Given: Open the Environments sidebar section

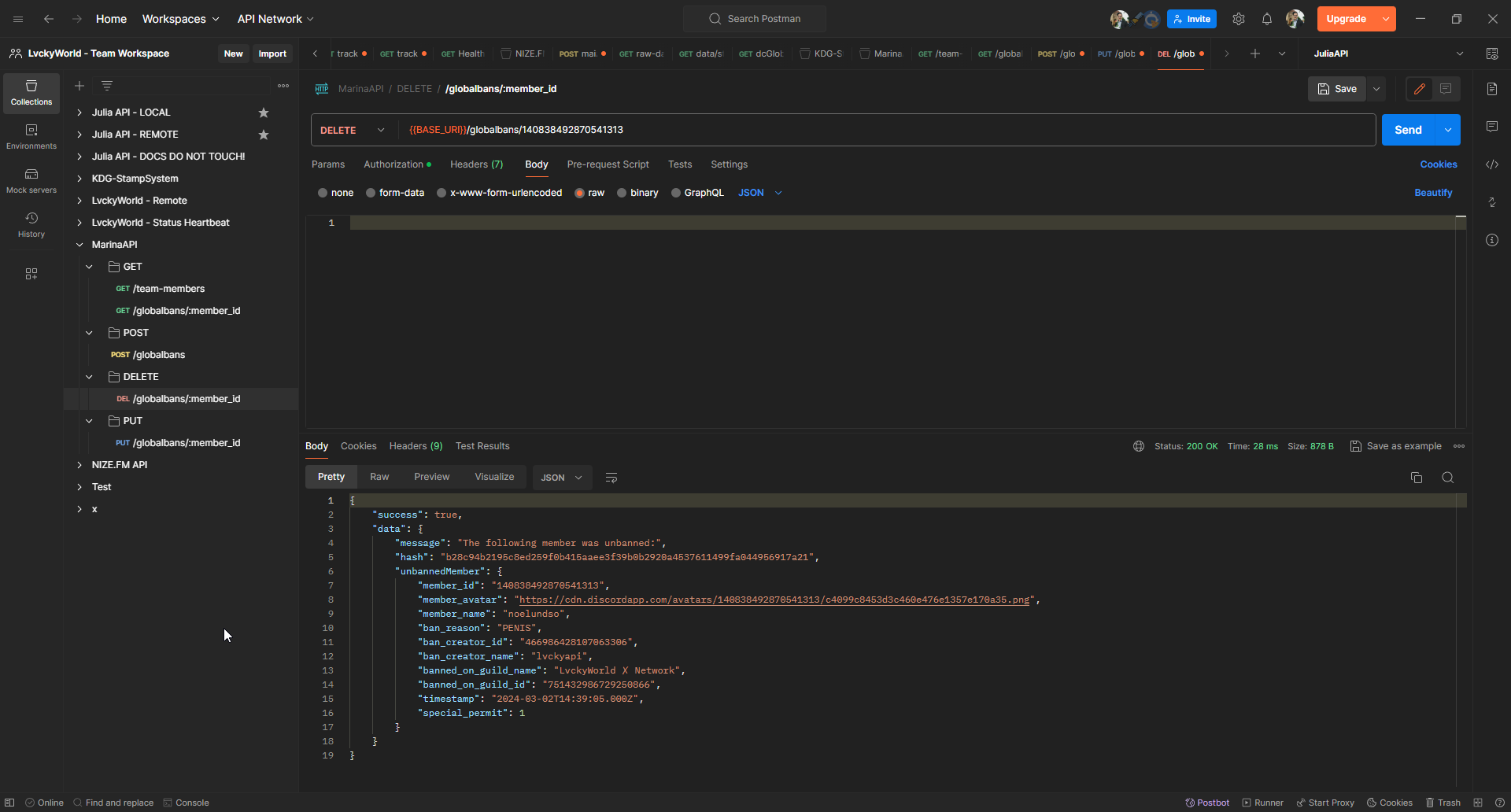Looking at the screenshot, I should coord(31,136).
